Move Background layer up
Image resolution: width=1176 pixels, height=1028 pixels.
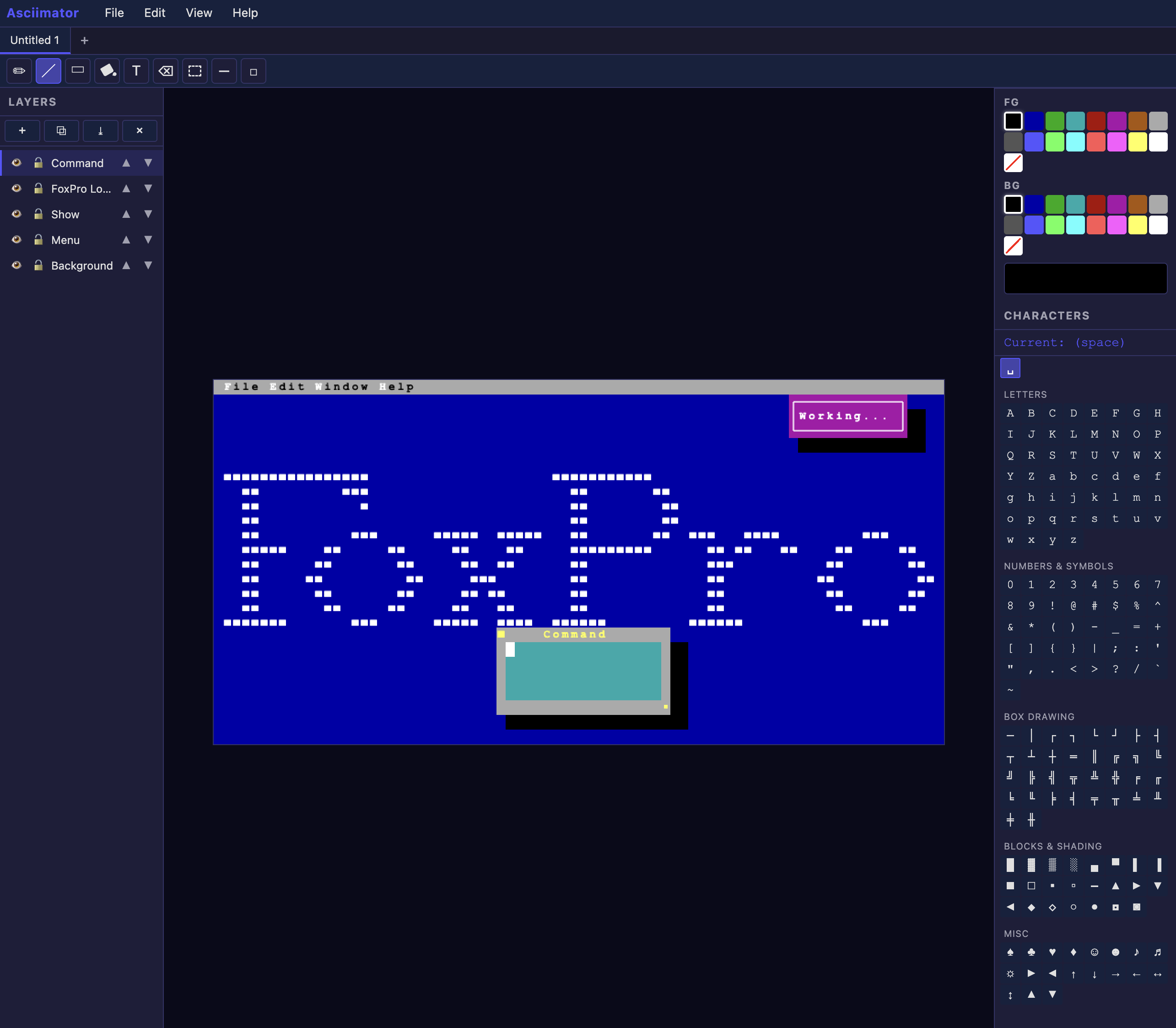click(x=126, y=265)
